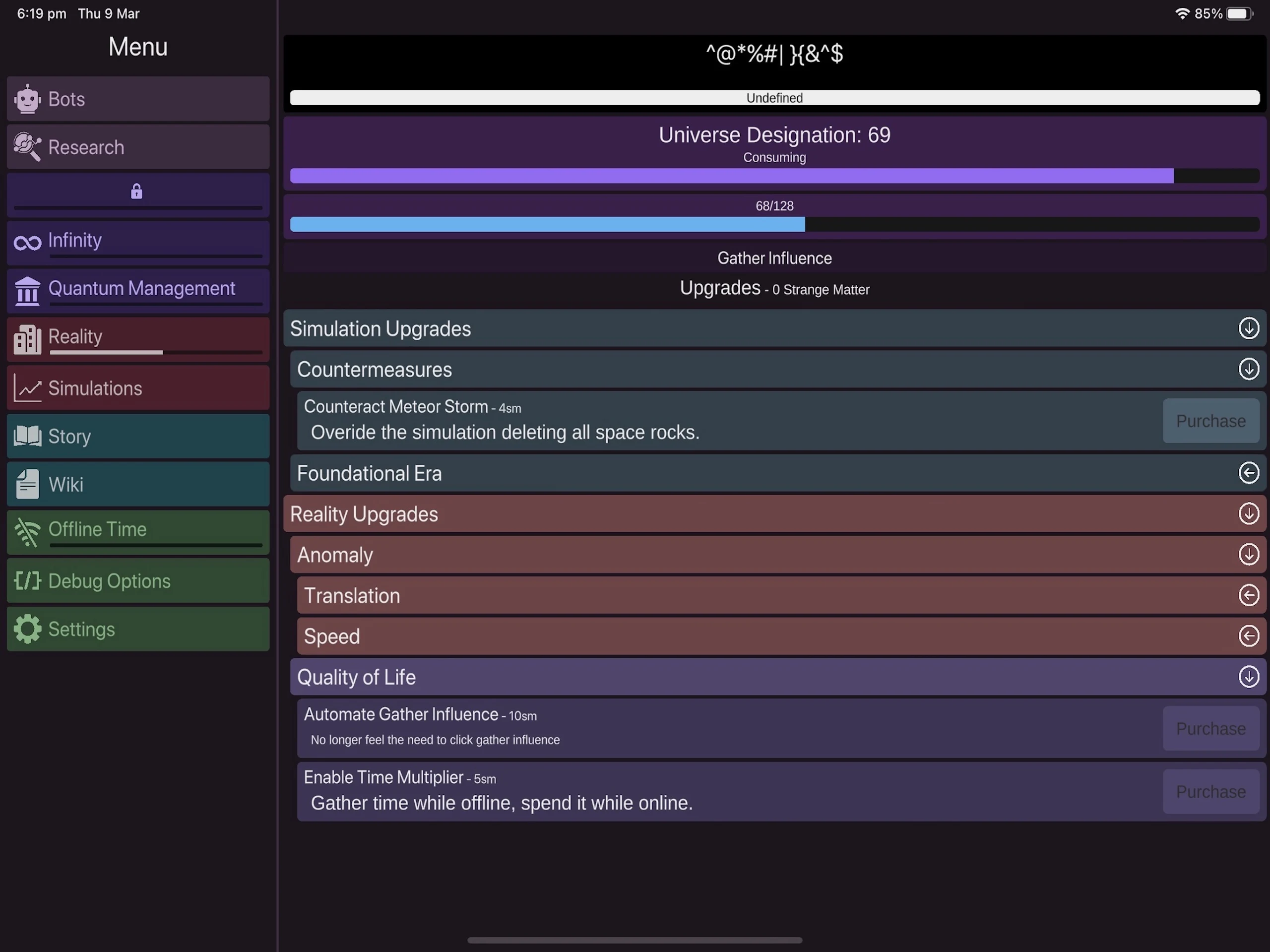
Task: Click the padlock locked menu item
Action: [x=136, y=191]
